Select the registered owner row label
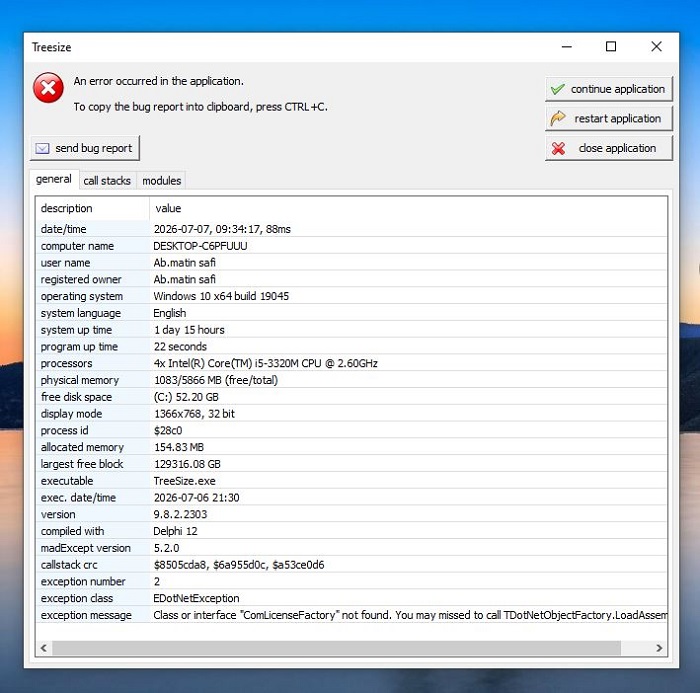 tap(81, 280)
